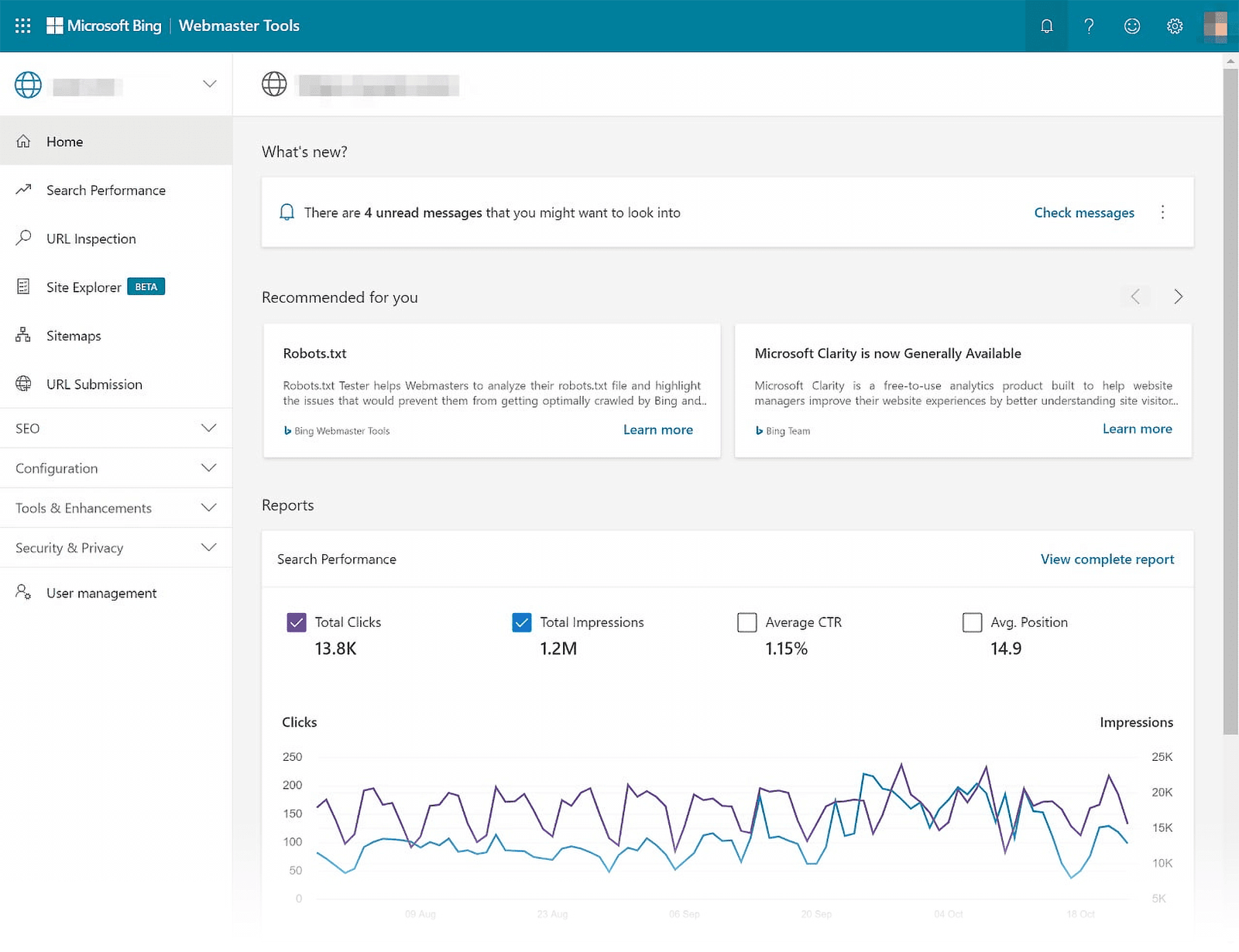This screenshot has width=1239, height=952.
Task: Go to Home in sidebar
Action: (x=116, y=141)
